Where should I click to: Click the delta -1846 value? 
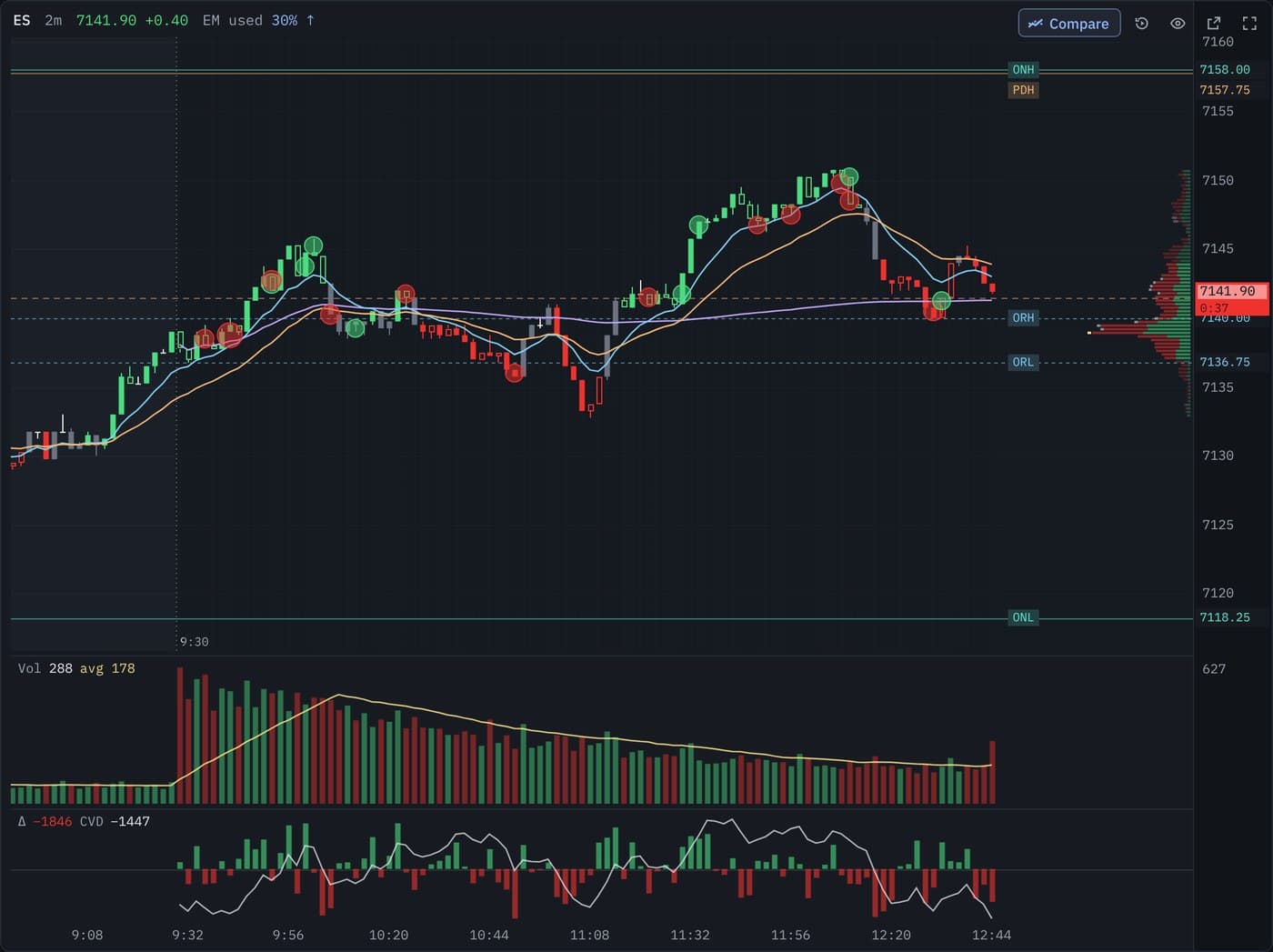(52, 821)
